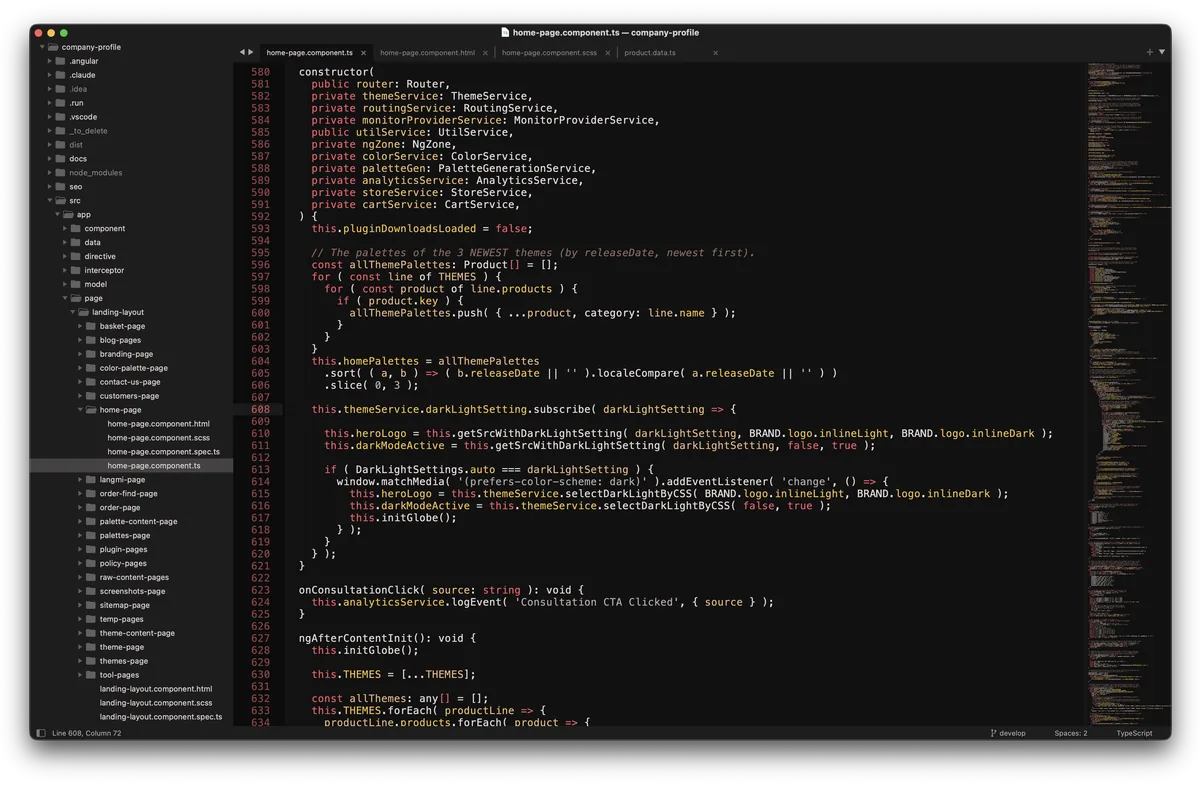Click the node_modules folder icon
This screenshot has height=787, width=1200.
coord(60,173)
